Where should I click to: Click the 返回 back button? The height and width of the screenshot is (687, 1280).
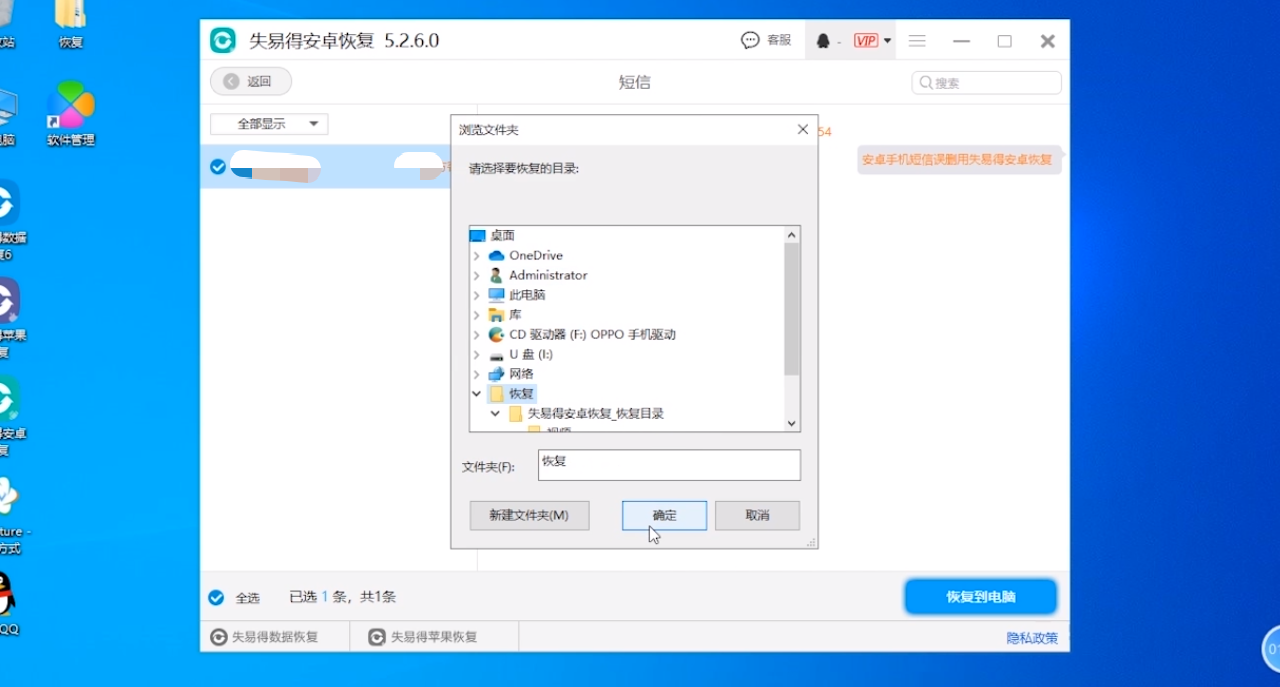[x=251, y=82]
